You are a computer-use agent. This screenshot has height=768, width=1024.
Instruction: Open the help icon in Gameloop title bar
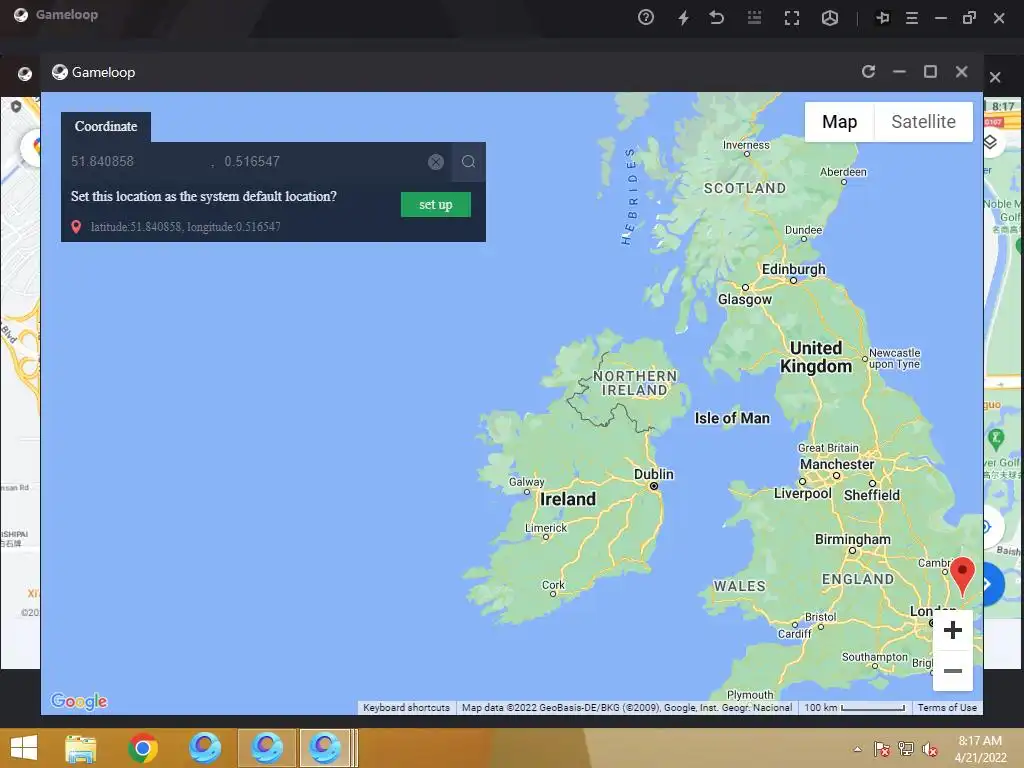pos(645,18)
